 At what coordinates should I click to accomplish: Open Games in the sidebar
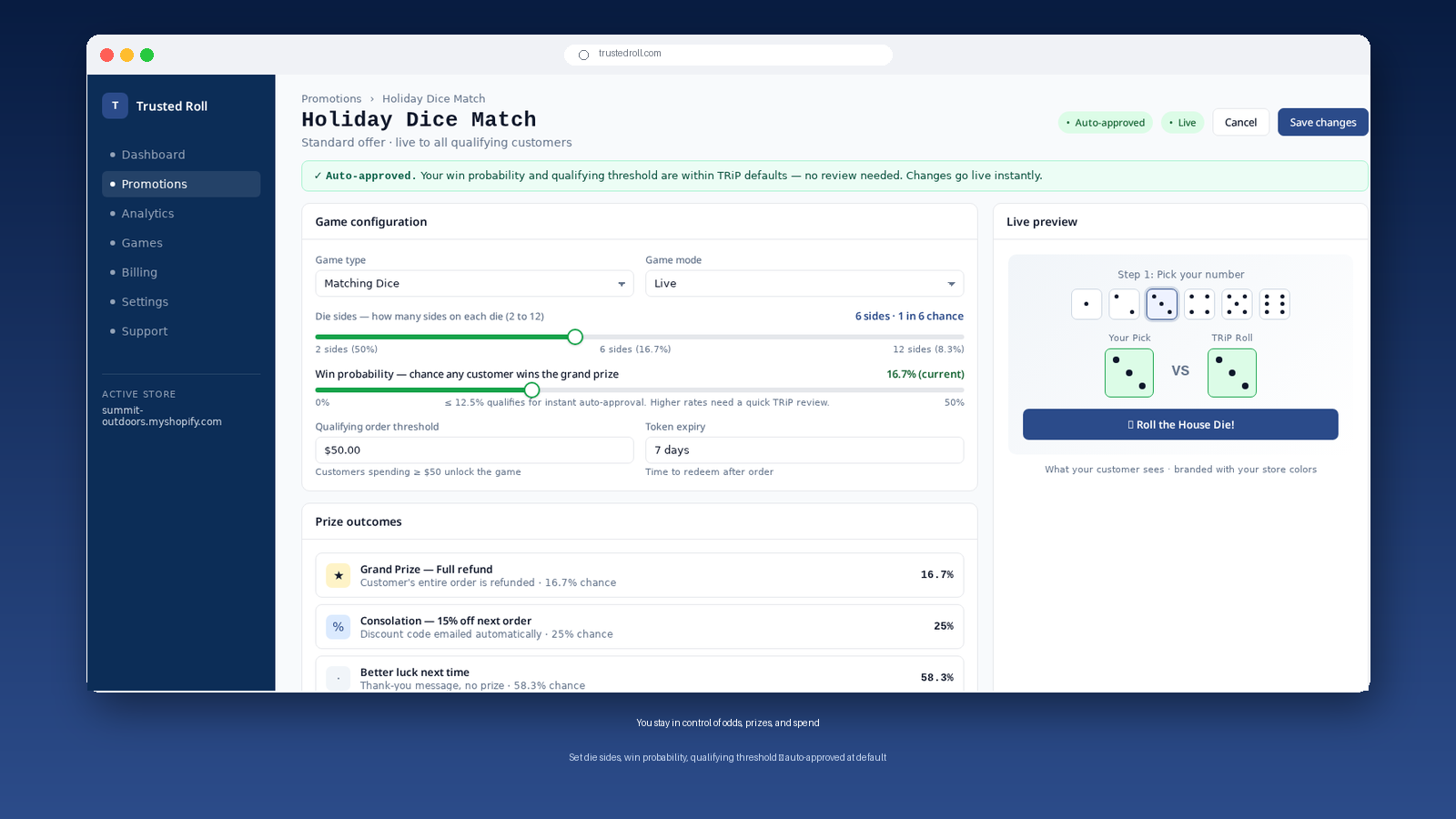tap(181, 243)
